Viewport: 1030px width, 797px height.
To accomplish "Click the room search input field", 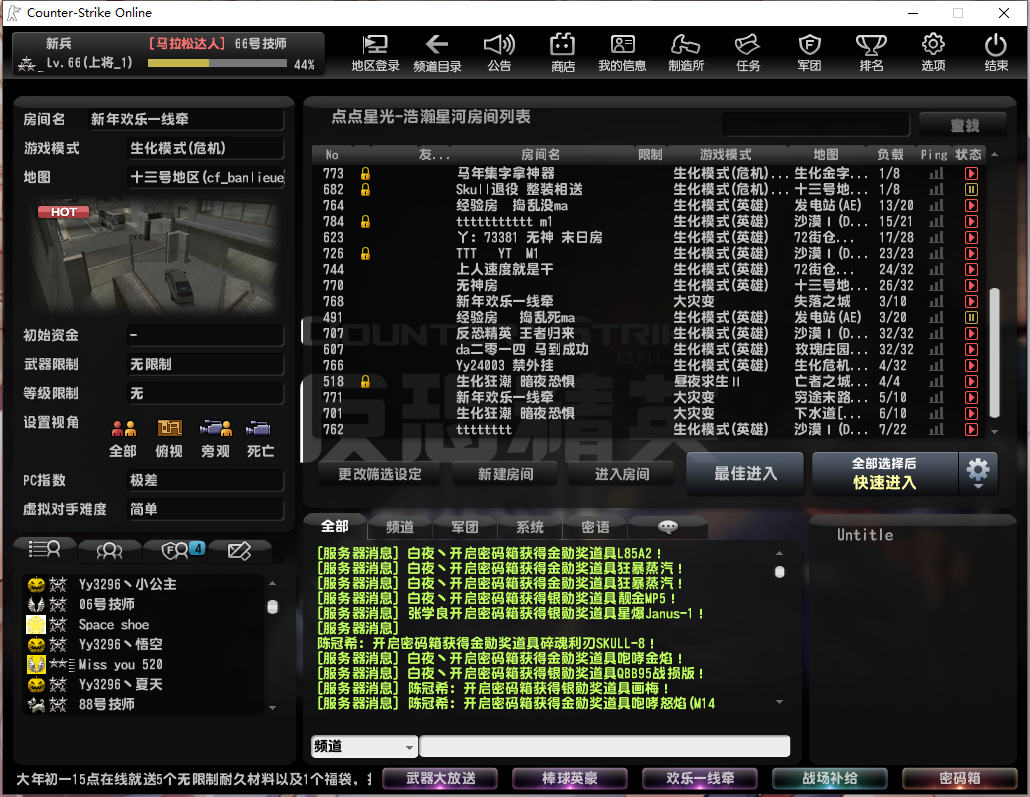I will [816, 124].
